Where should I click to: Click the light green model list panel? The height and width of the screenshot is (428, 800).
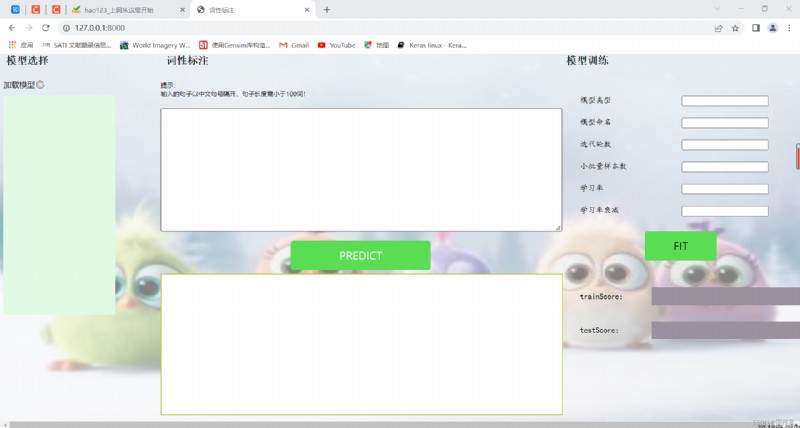(59, 205)
